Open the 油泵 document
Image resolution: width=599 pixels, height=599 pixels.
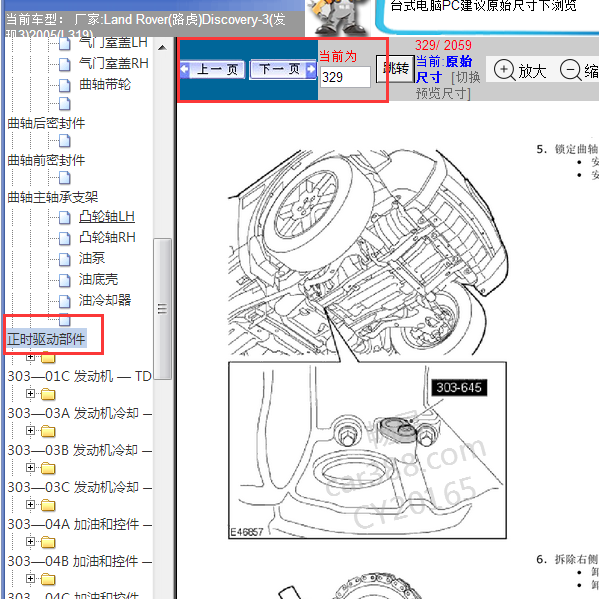point(92,258)
